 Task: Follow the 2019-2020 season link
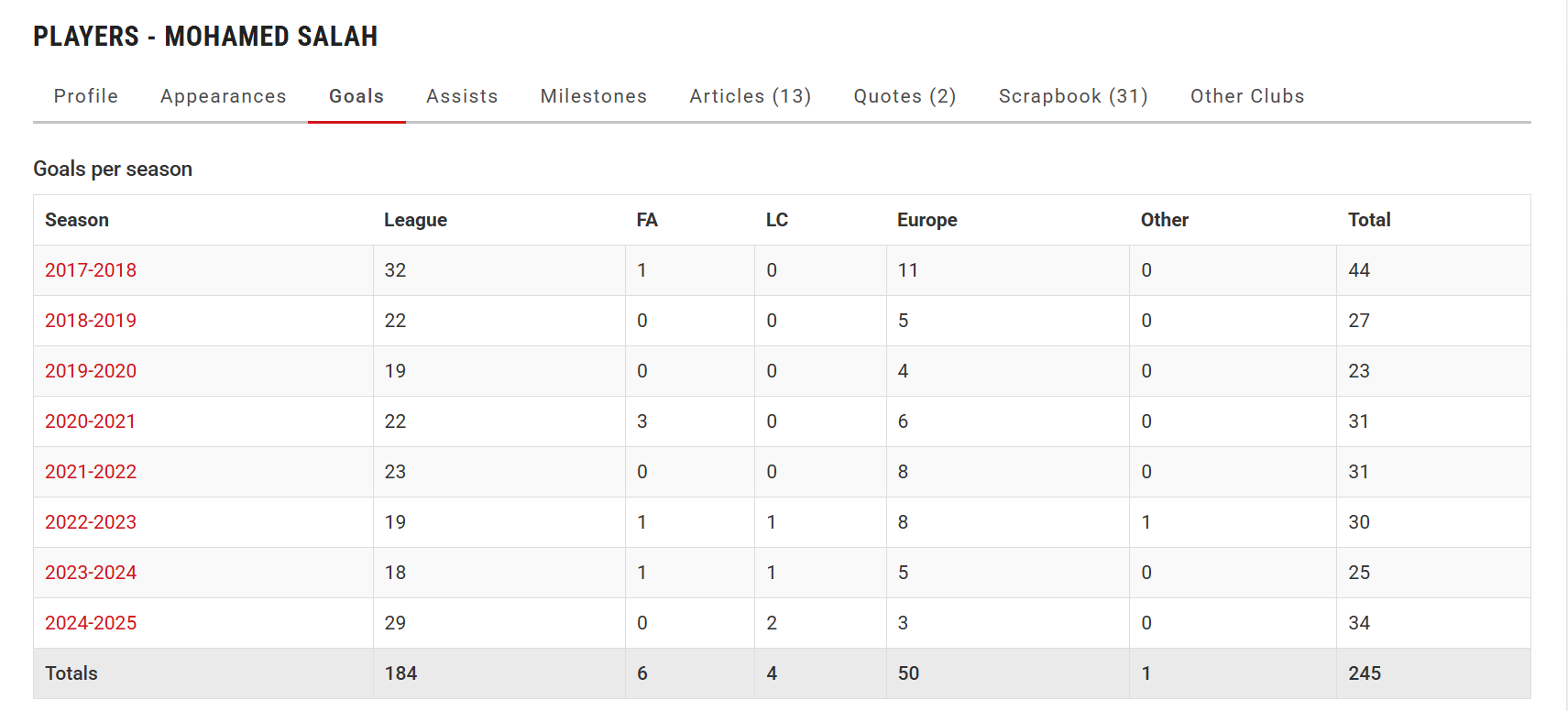(91, 371)
